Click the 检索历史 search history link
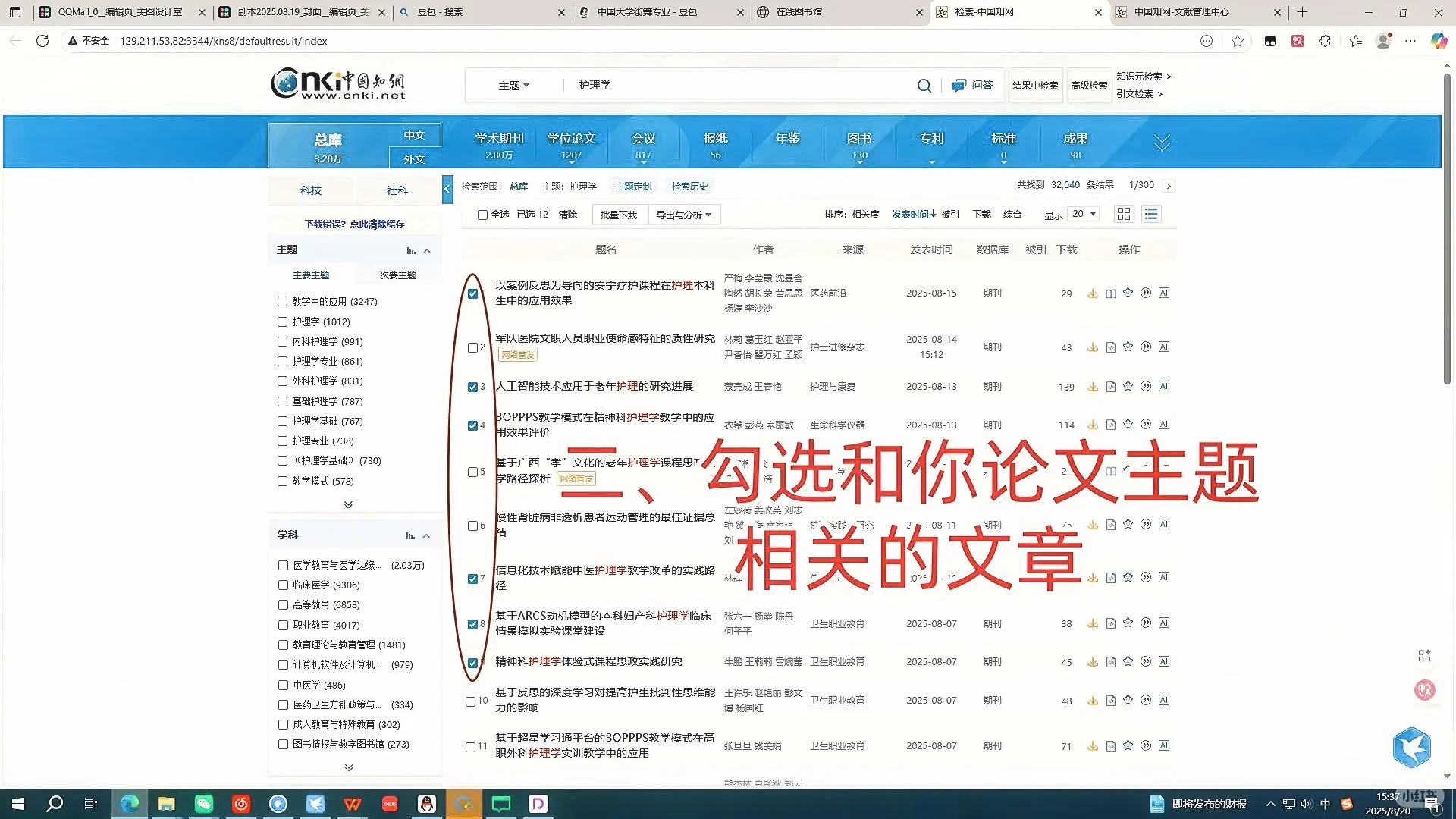1456x819 pixels. [x=689, y=186]
